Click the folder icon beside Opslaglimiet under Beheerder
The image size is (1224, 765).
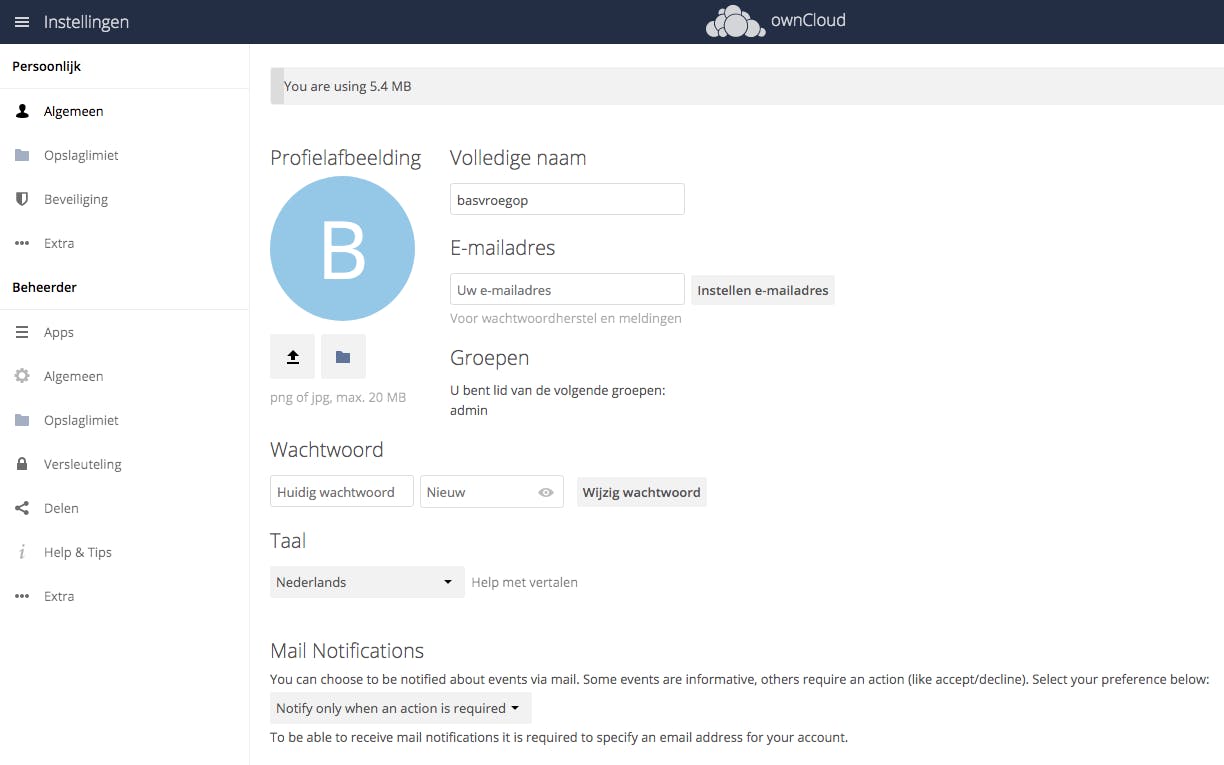coord(22,420)
